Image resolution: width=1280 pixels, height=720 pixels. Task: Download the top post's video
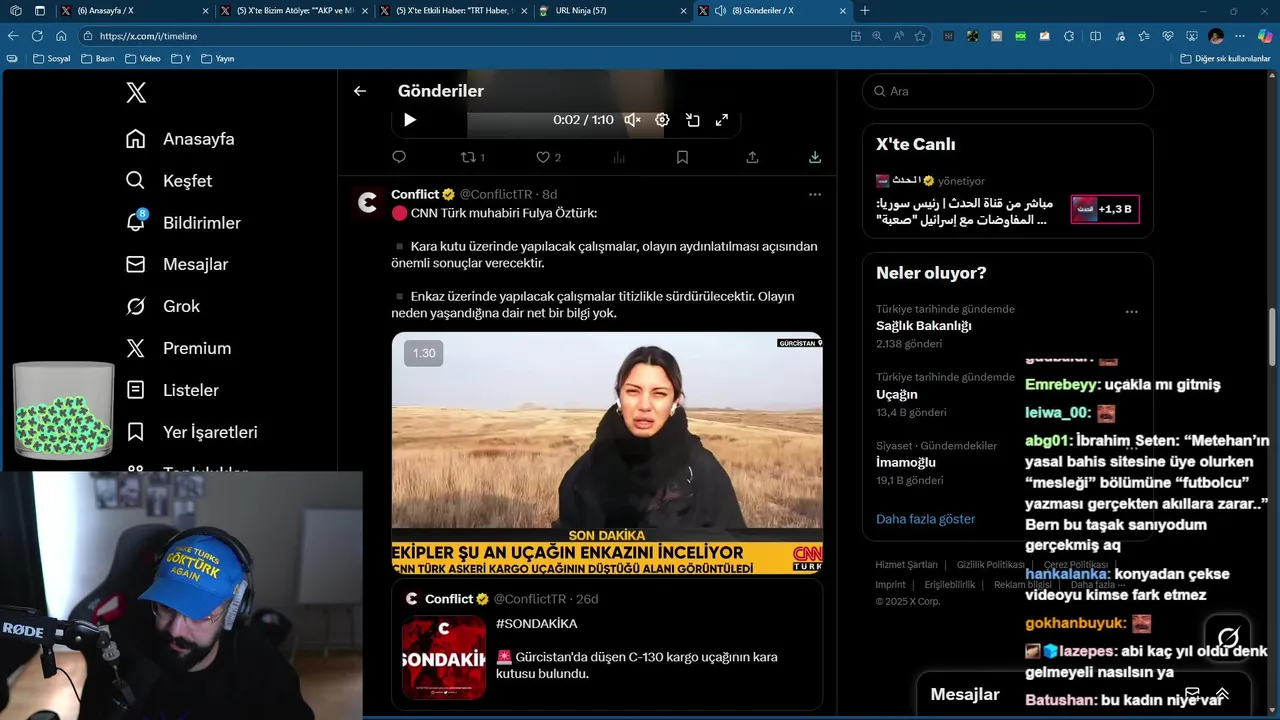(815, 157)
